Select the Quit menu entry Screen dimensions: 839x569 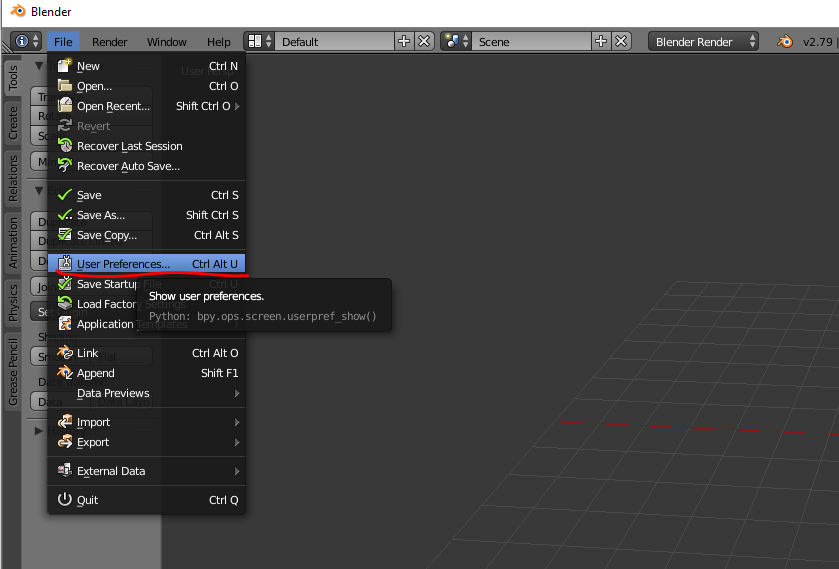pyautogui.click(x=147, y=499)
